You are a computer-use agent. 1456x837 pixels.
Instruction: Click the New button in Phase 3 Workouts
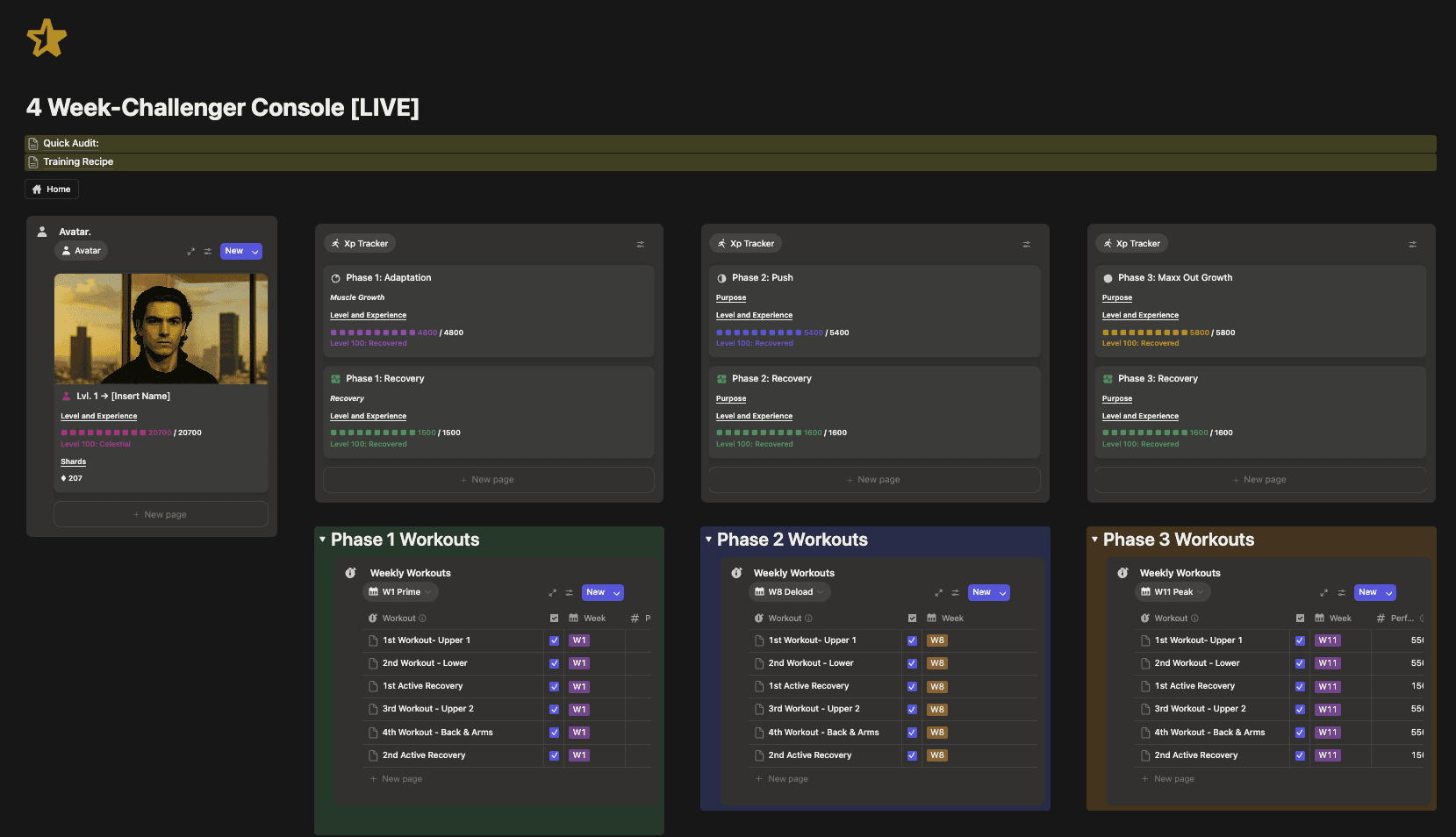1369,592
